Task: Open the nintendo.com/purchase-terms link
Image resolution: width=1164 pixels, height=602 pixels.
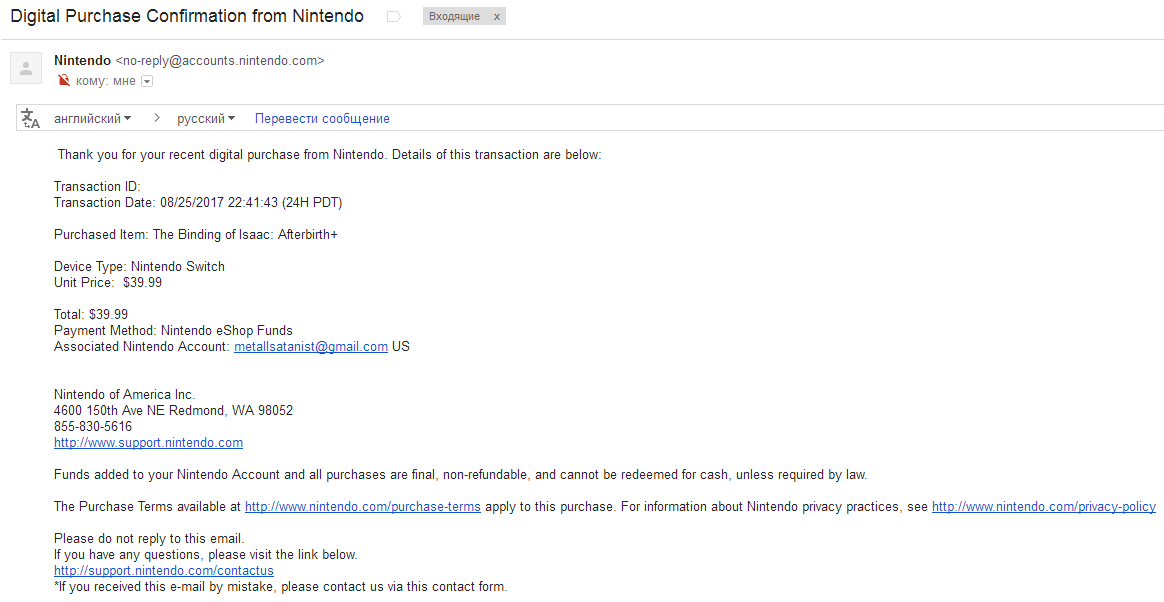Action: (x=363, y=507)
